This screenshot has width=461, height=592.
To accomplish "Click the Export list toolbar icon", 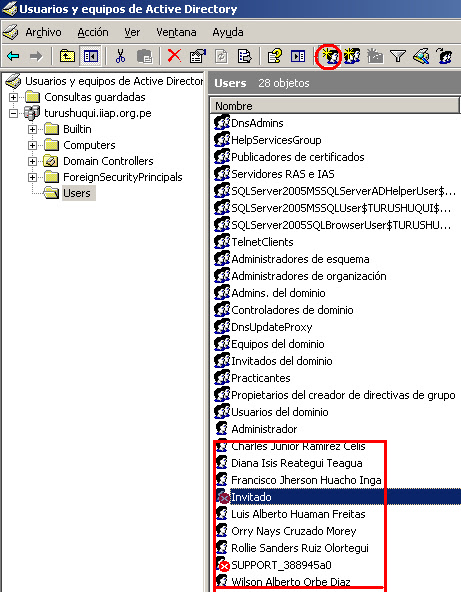I will (x=244, y=57).
